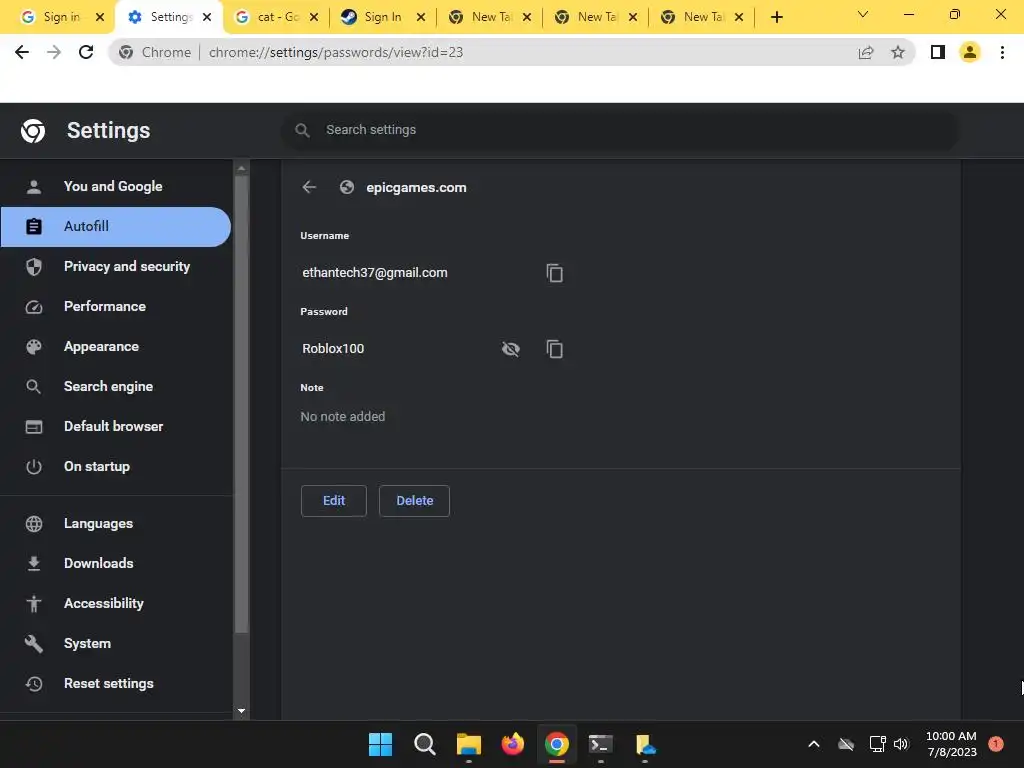Click the browser Back arrow
The height and width of the screenshot is (768, 1024).
point(22,52)
